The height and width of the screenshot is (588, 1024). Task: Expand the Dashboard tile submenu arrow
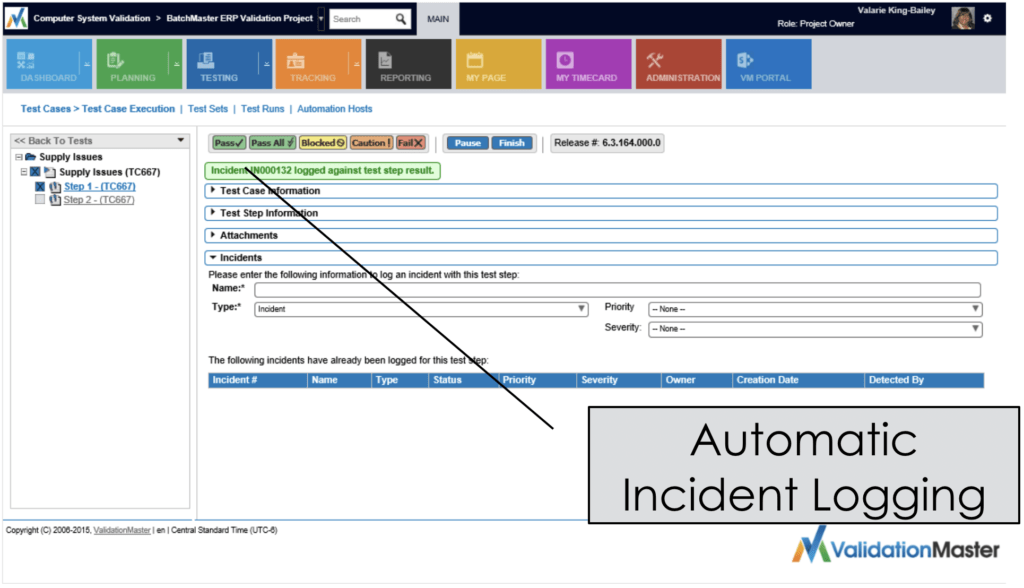point(86,64)
